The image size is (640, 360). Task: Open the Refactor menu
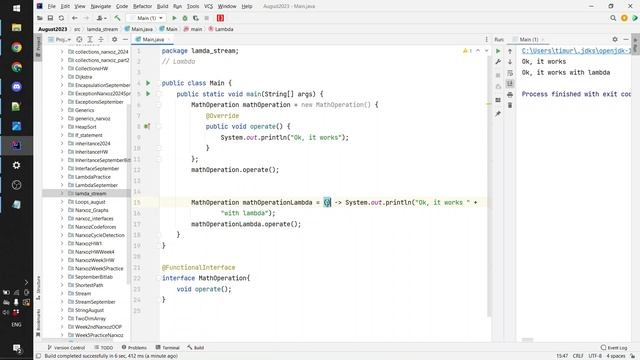click(142, 6)
